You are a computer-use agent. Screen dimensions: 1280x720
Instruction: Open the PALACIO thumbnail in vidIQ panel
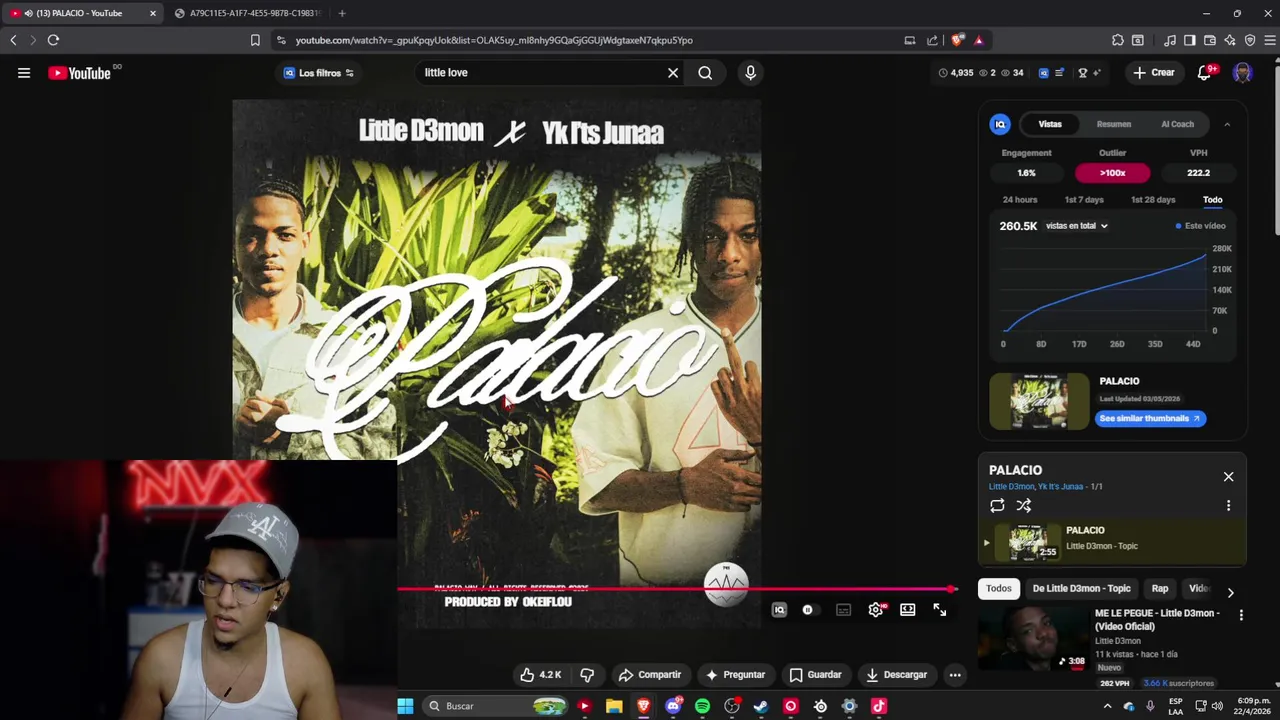[1039, 401]
